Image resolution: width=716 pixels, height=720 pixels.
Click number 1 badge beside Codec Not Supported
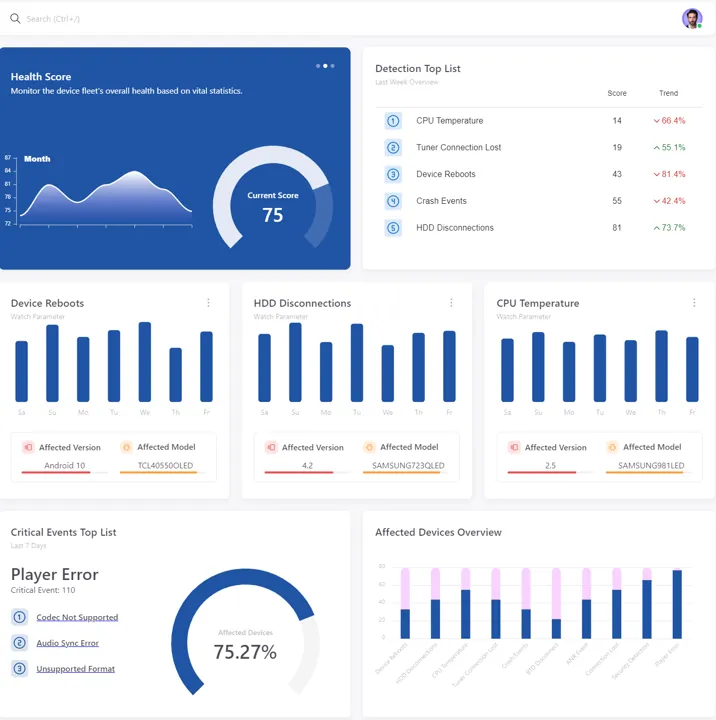click(x=19, y=617)
